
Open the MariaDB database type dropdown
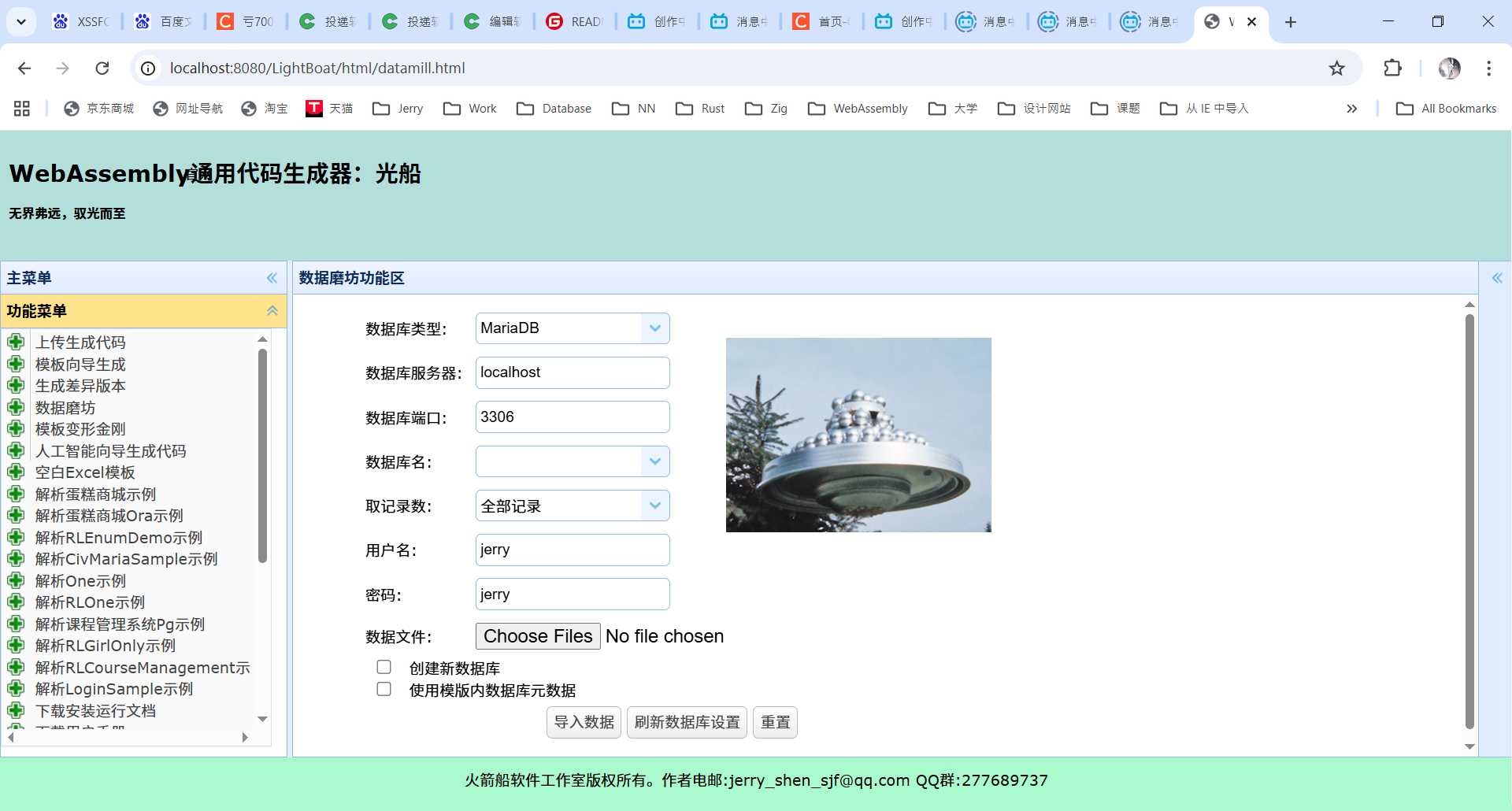tap(654, 328)
